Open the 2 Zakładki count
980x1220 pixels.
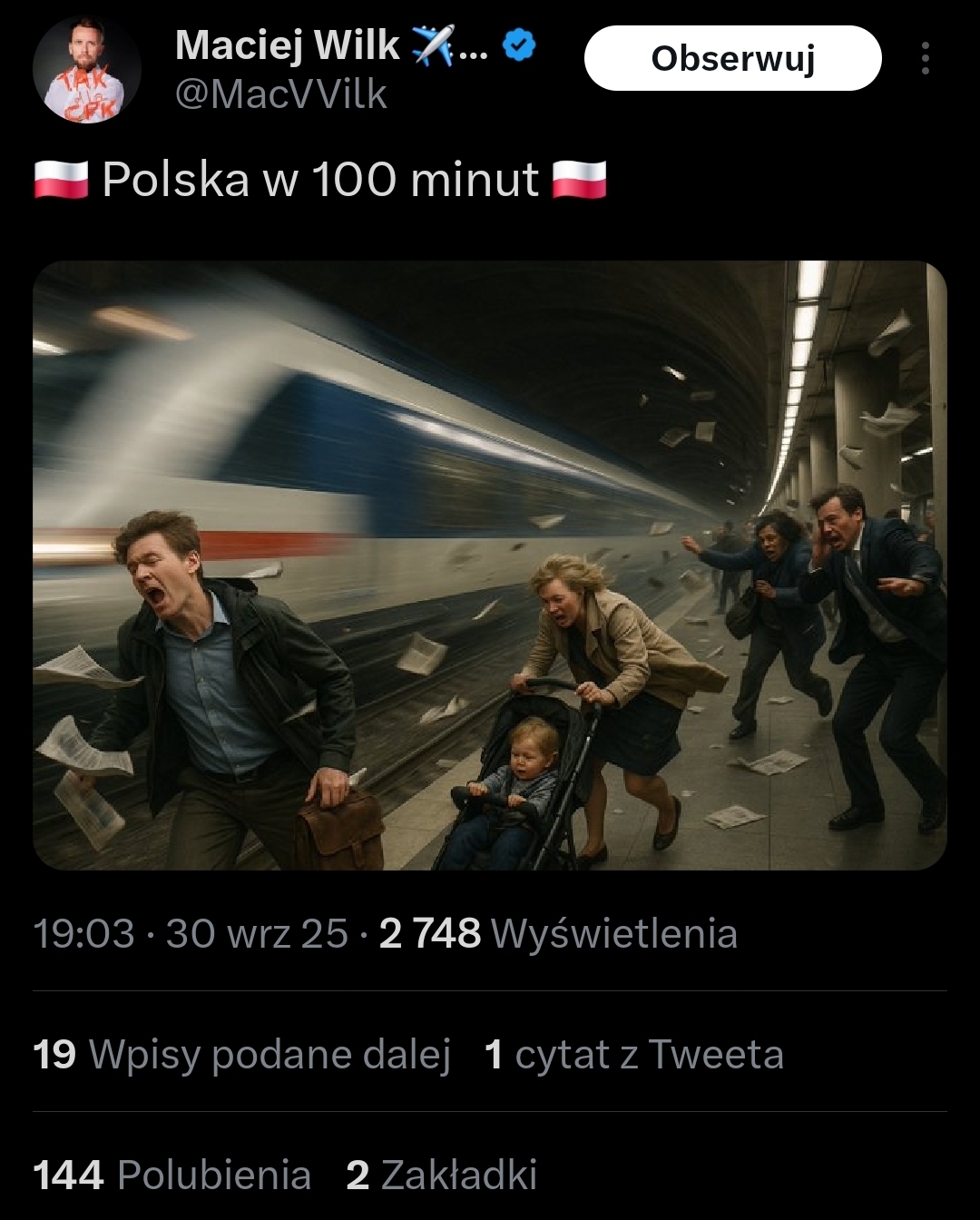tap(442, 1176)
